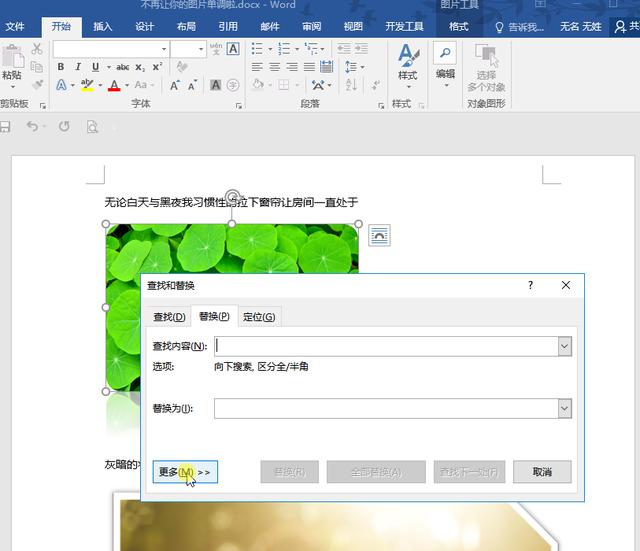Toggle bold formatting
The height and width of the screenshot is (551, 640).
tap(61, 67)
